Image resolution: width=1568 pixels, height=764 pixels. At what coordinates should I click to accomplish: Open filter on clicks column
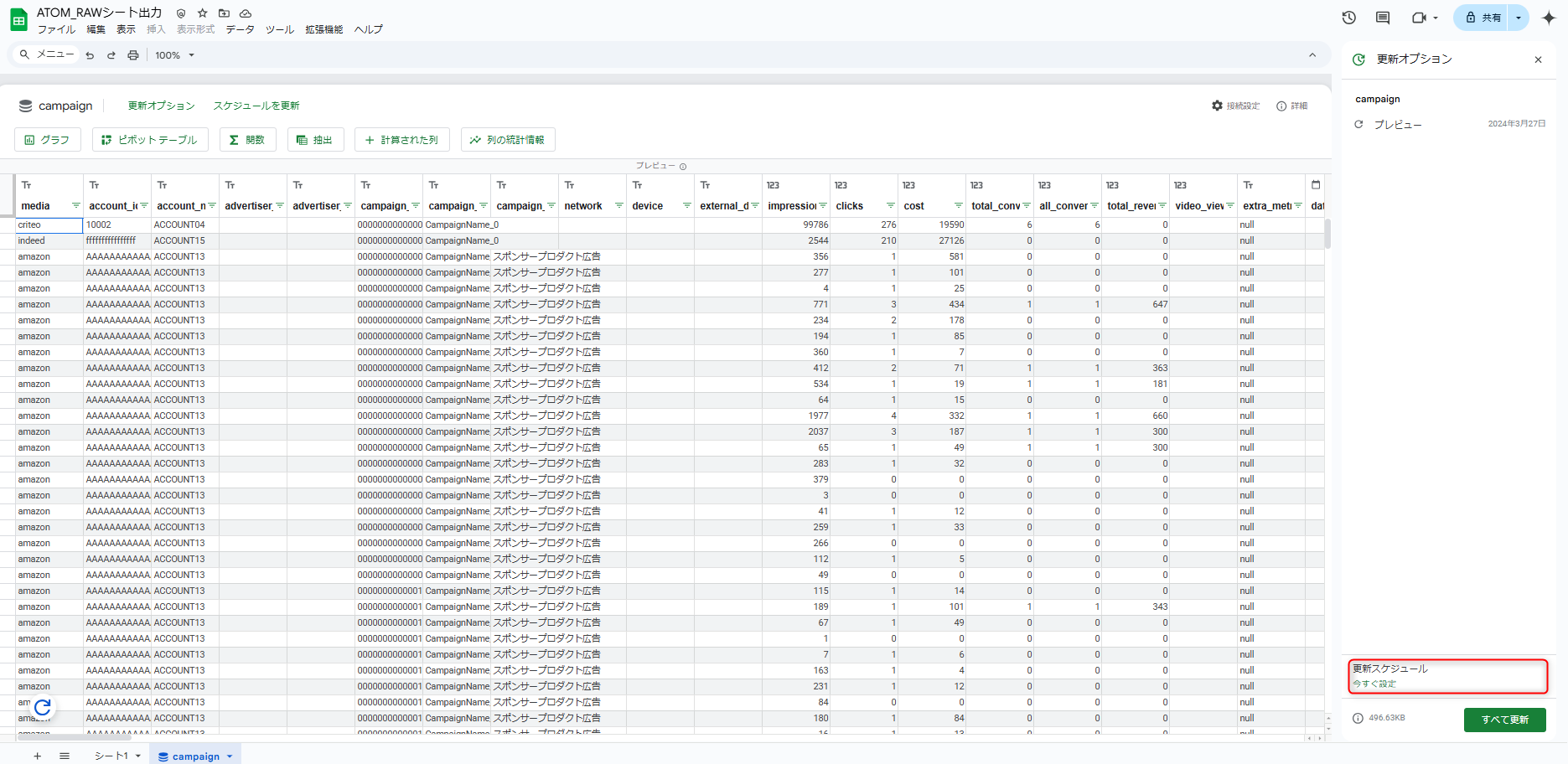(x=890, y=206)
